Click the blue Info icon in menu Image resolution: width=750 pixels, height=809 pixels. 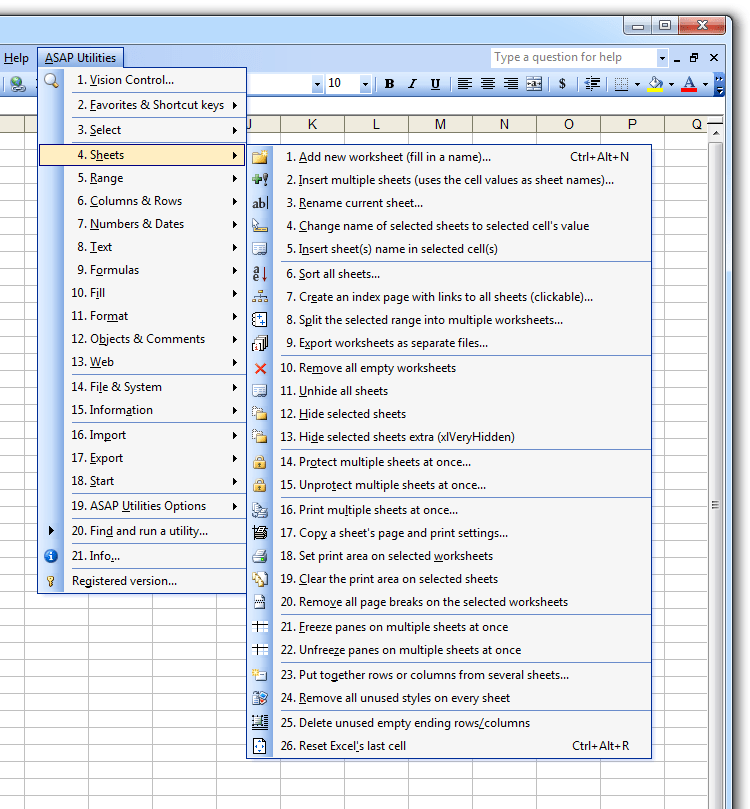[x=51, y=556]
